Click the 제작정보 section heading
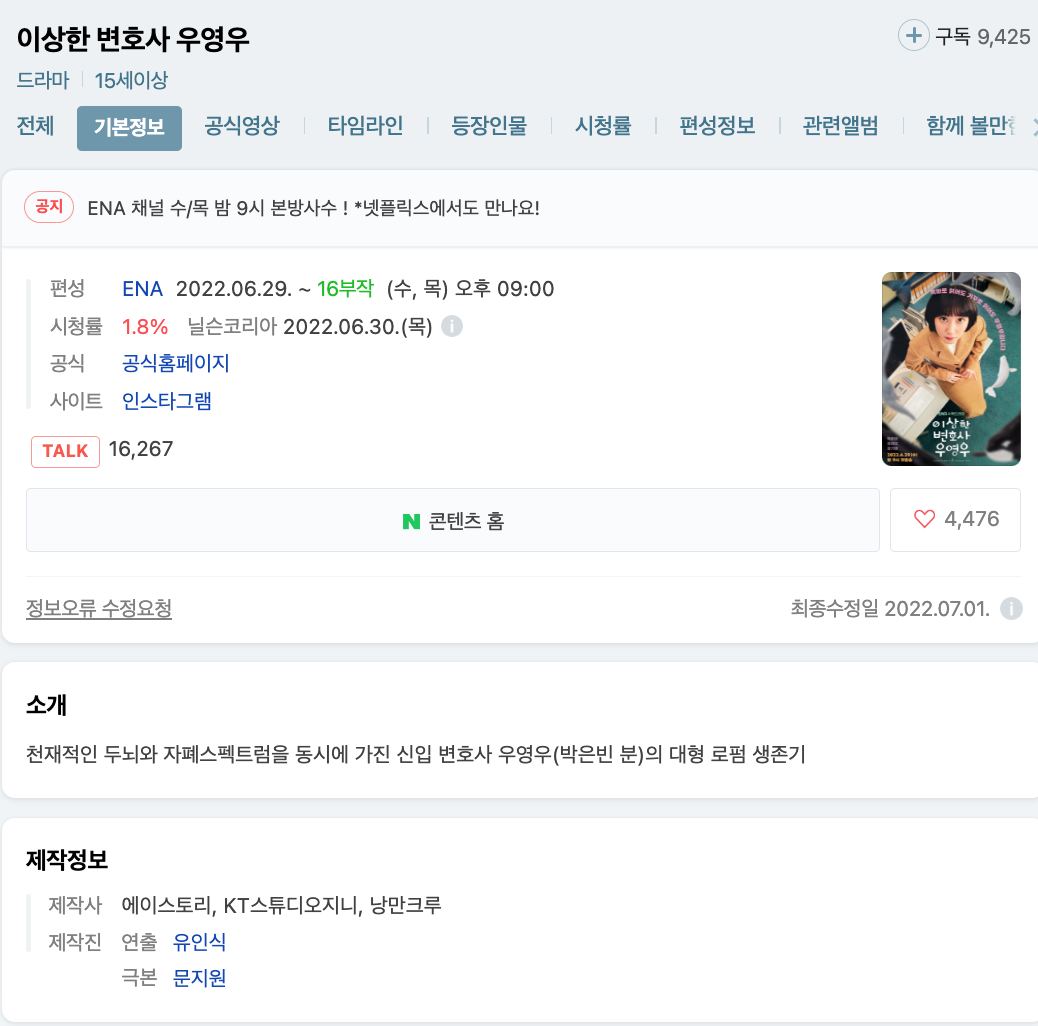This screenshot has height=1026, width=1038. pyautogui.click(x=67, y=860)
